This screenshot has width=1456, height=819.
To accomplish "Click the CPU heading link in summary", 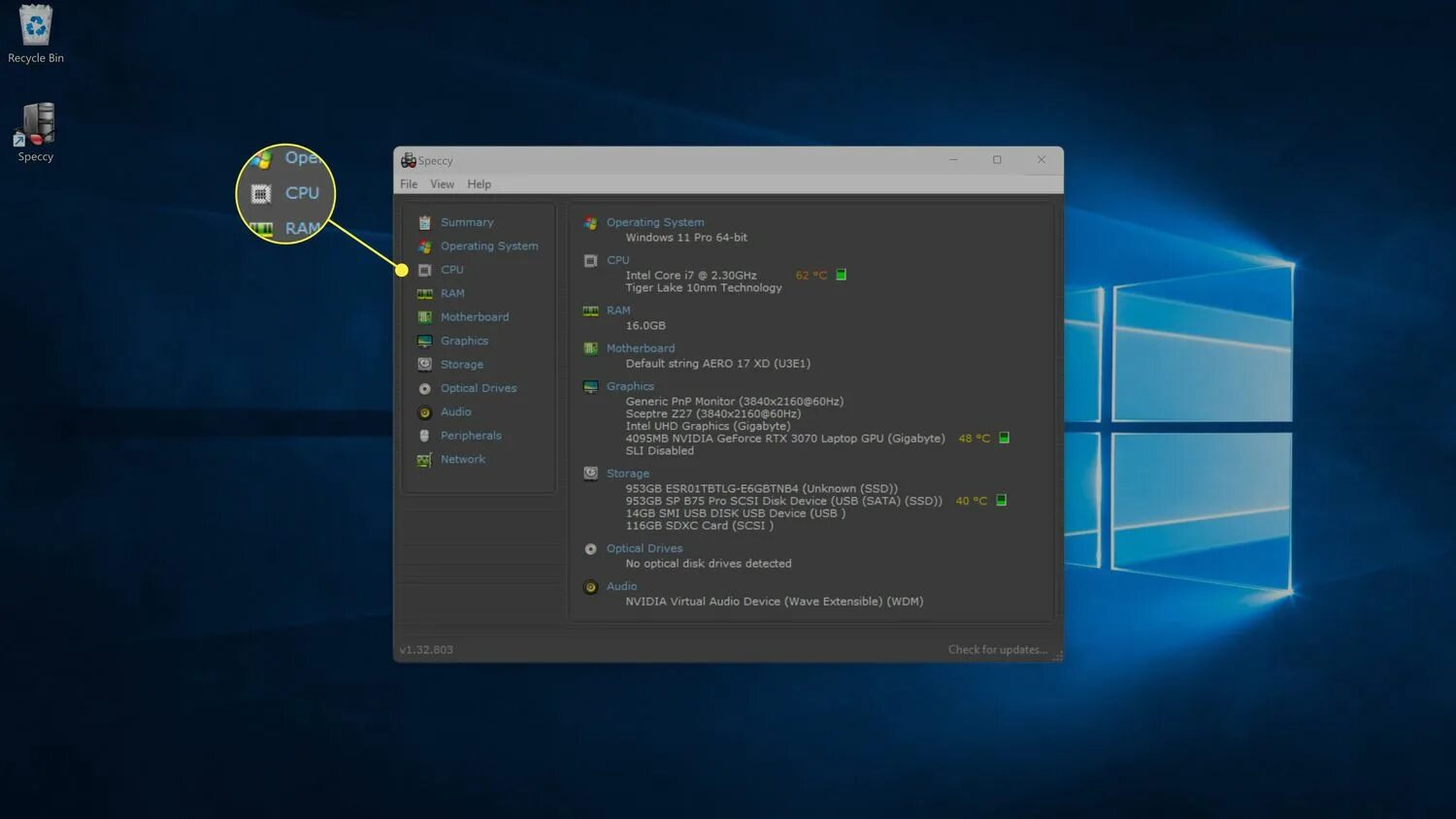I will coord(618,261).
